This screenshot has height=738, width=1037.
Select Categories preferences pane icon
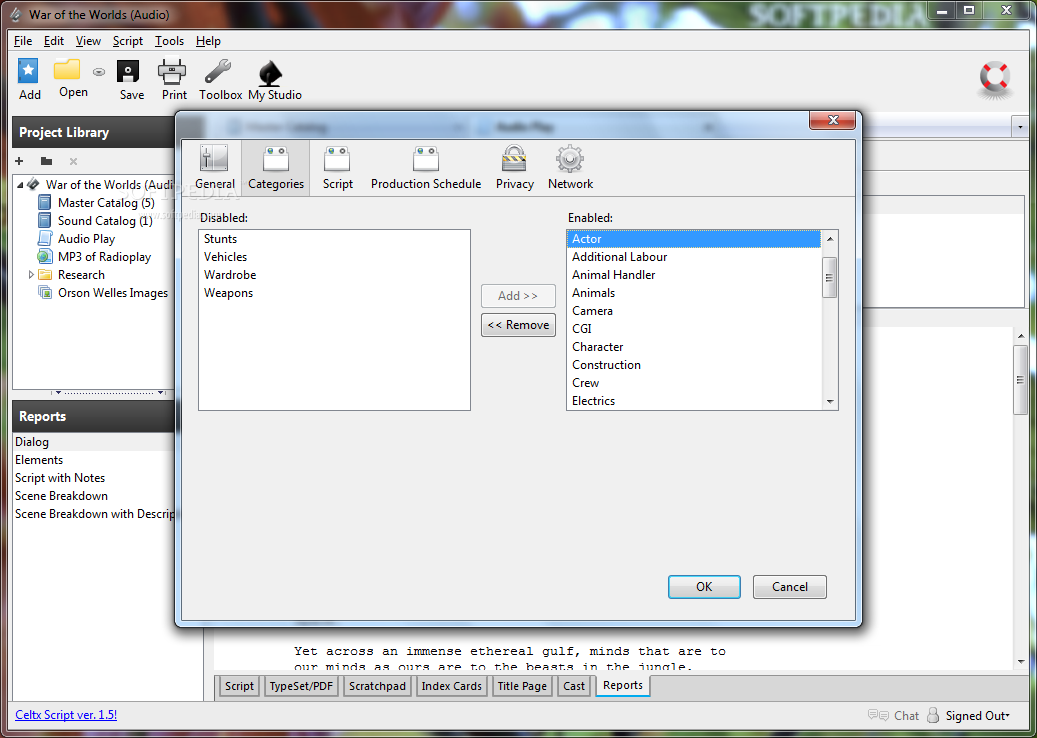276,159
